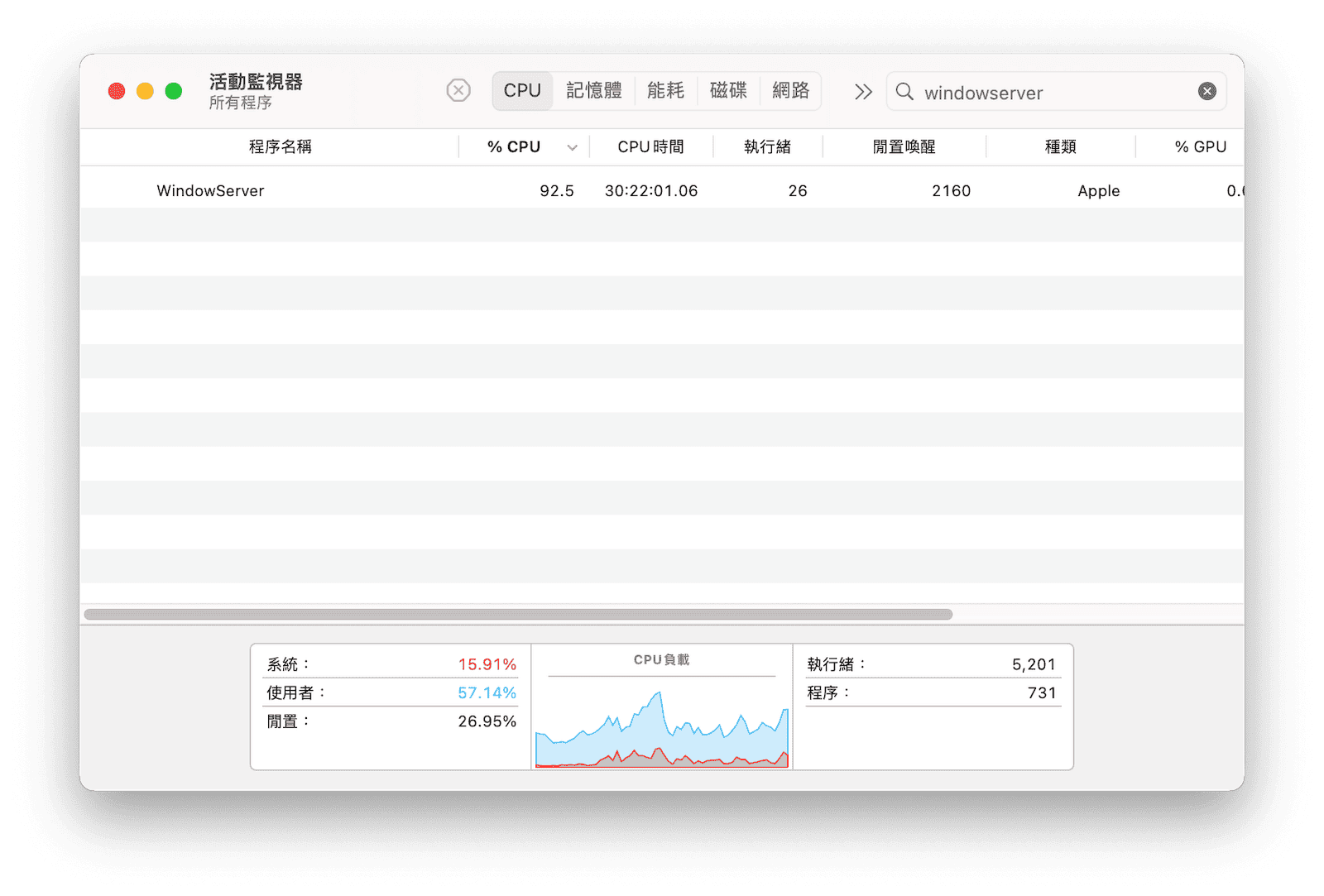Click the search magnifying glass icon
This screenshot has height=896, width=1324.
905,92
